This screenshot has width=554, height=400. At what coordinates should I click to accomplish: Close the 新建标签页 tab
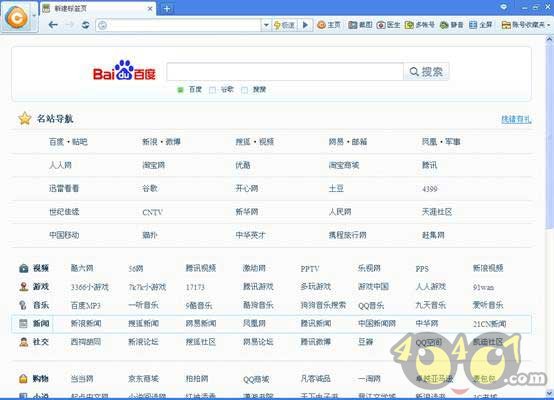tap(150, 8)
